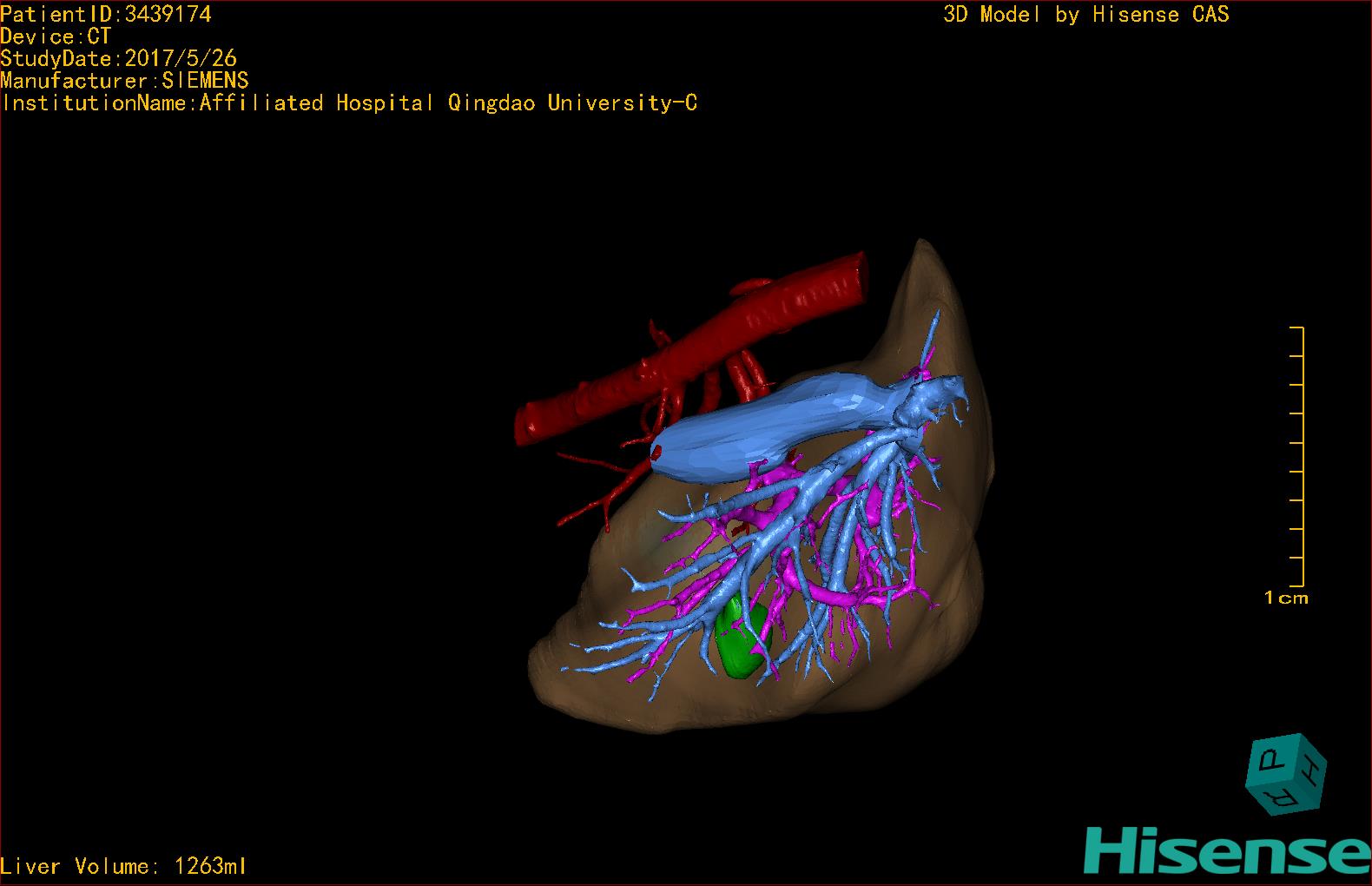
Task: Click the '3D Model by Hisense CAS' text
Action: coord(1086,15)
